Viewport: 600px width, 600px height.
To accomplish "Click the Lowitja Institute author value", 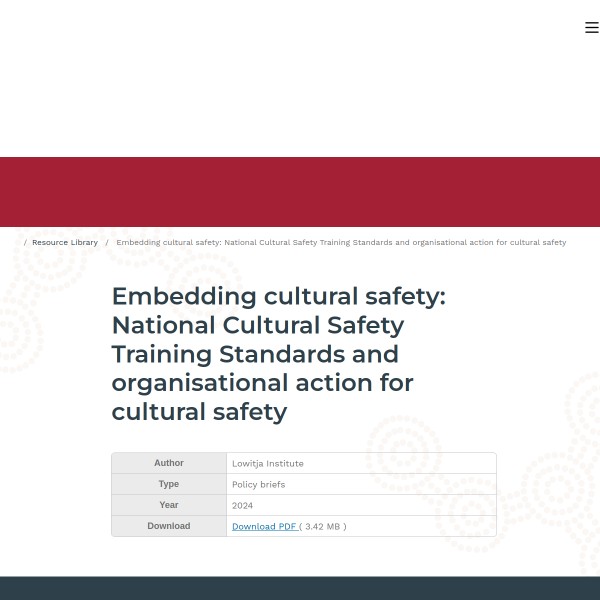I will pyautogui.click(x=268, y=464).
